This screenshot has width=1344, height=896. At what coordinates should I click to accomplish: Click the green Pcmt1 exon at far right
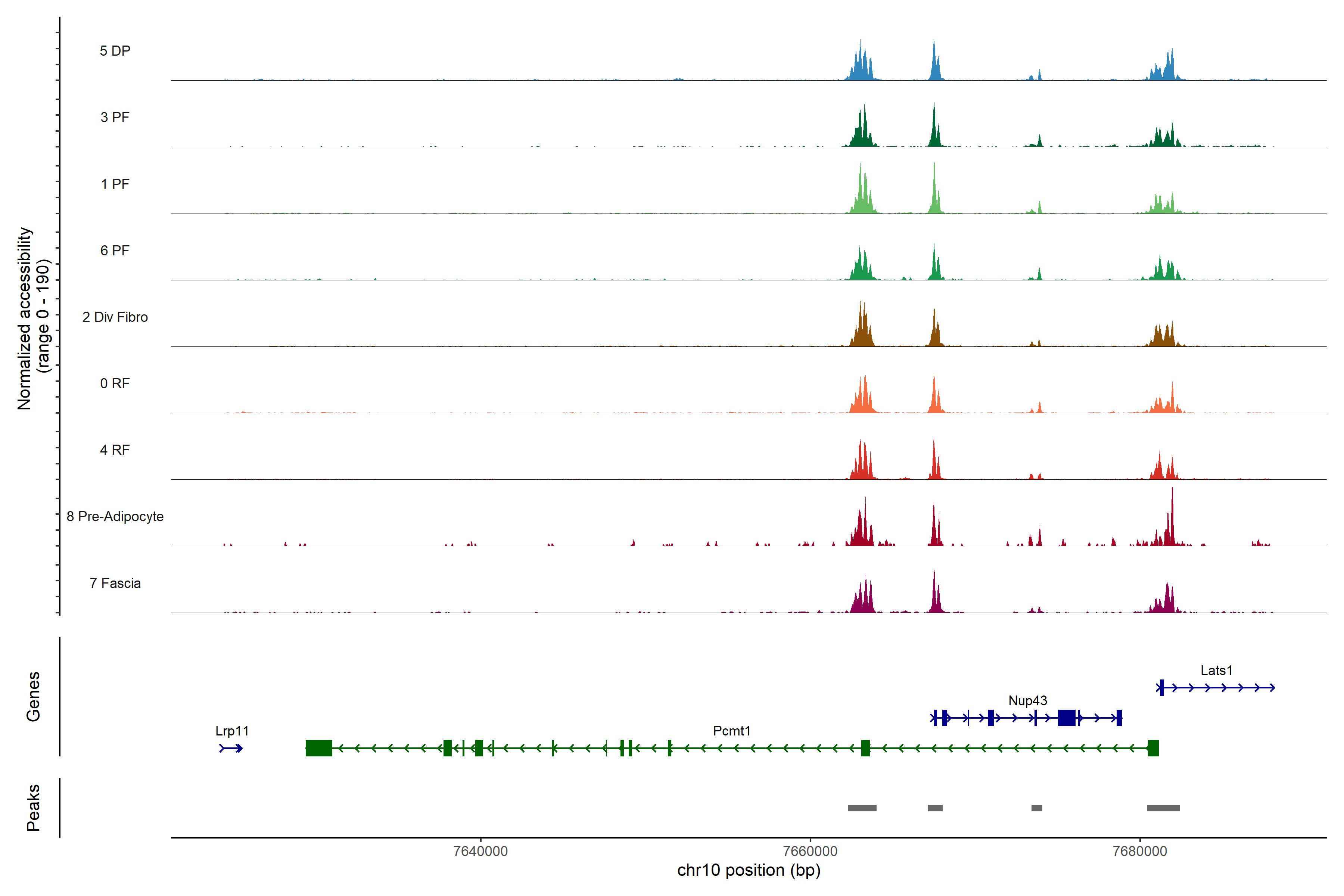point(1153,748)
